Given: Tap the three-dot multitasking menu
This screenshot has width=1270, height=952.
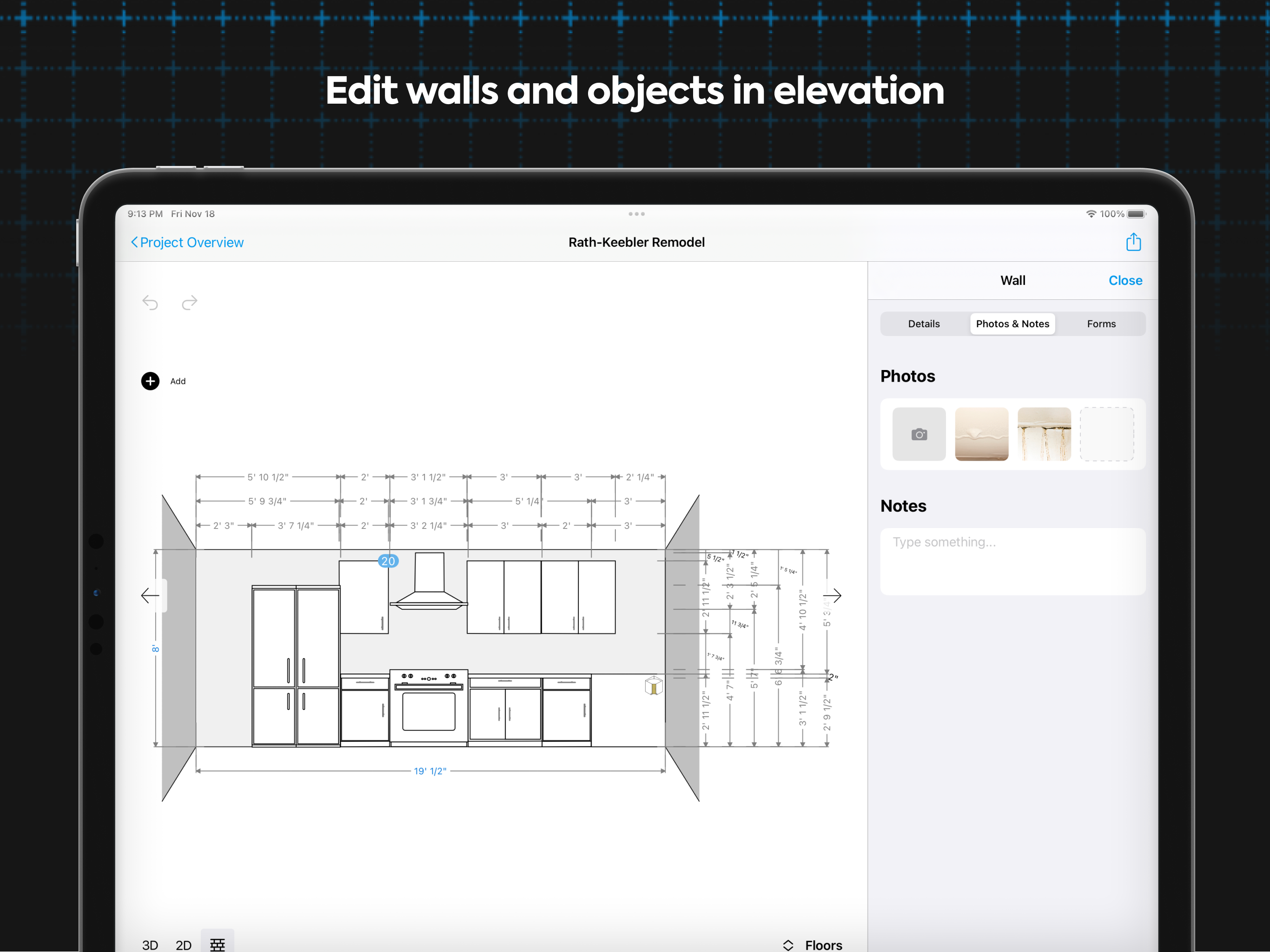Looking at the screenshot, I should [x=636, y=214].
